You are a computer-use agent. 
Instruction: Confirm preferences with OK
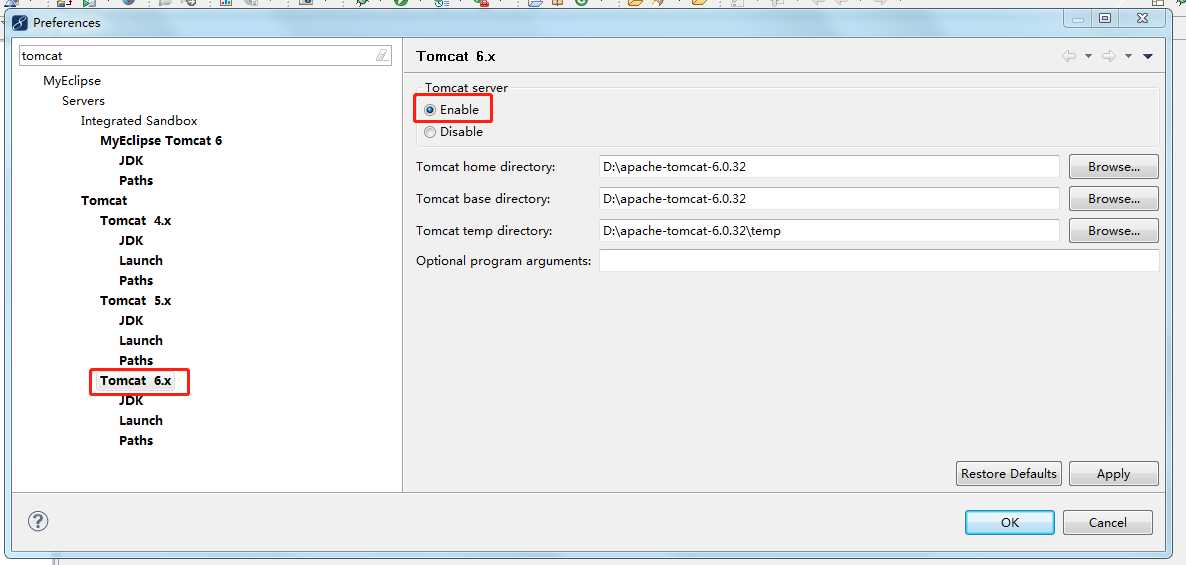point(1010,522)
